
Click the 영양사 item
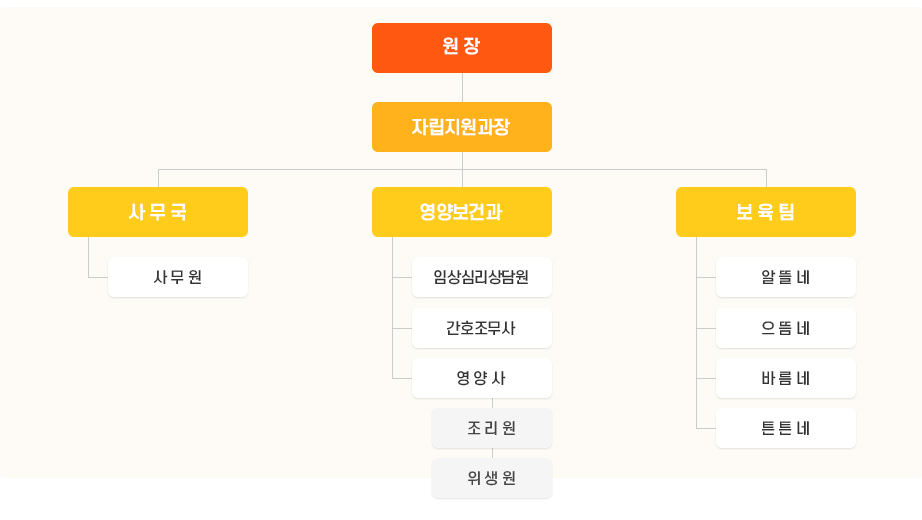pyautogui.click(x=482, y=378)
